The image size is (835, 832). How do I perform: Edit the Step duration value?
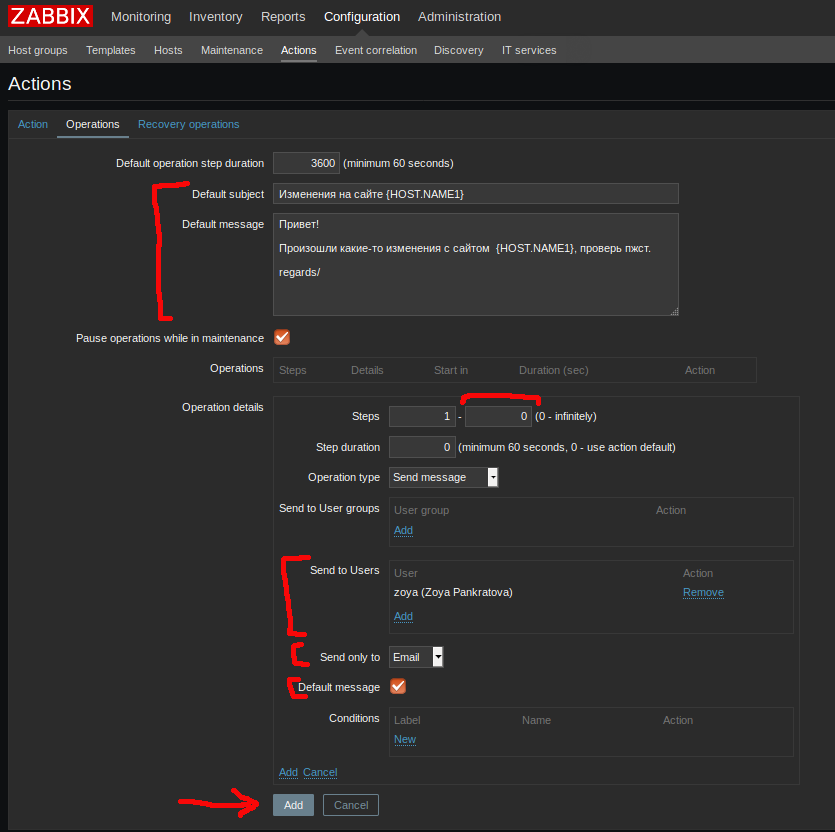(421, 447)
